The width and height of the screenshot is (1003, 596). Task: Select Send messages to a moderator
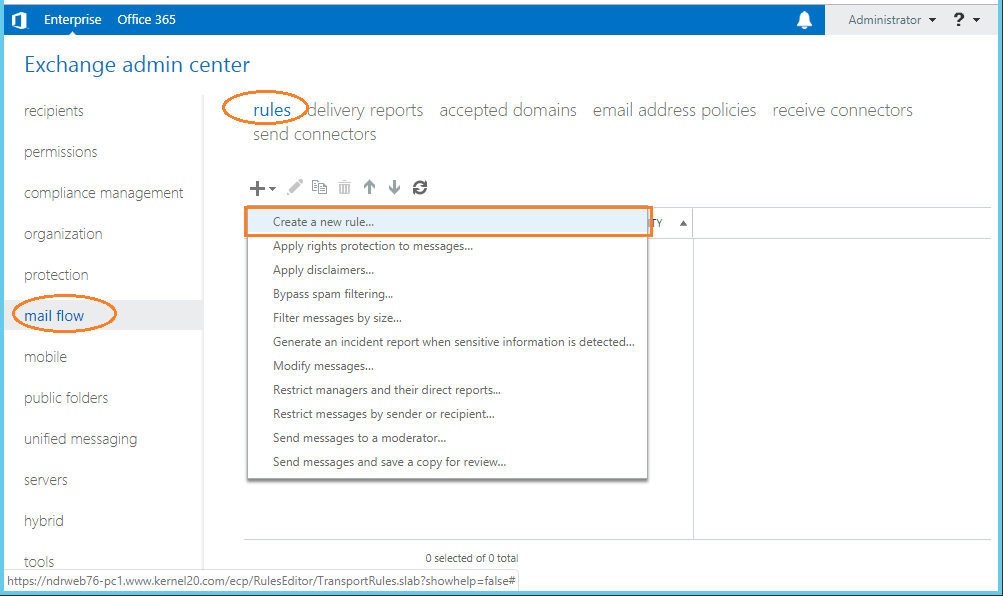click(447, 438)
